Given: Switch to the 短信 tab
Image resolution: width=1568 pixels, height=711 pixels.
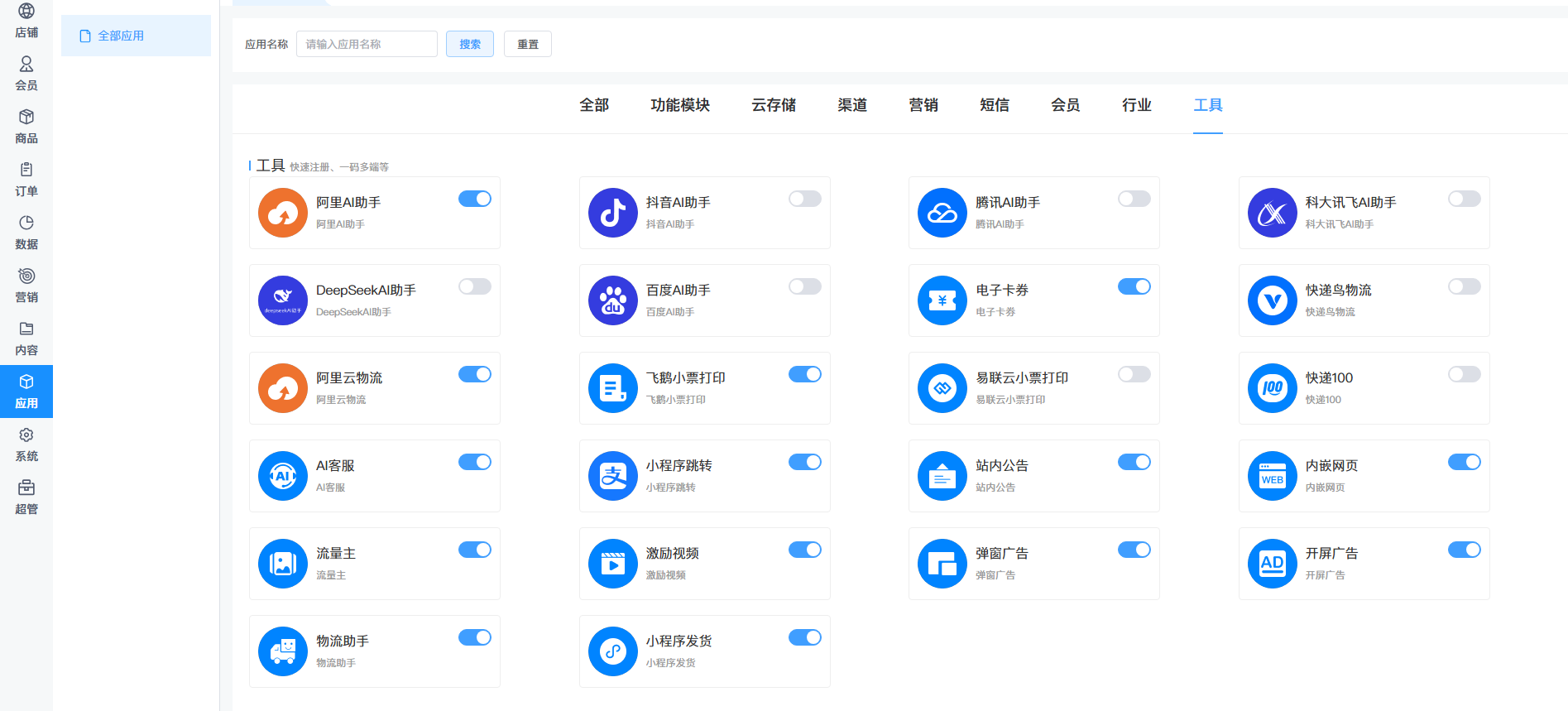Looking at the screenshot, I should (995, 105).
